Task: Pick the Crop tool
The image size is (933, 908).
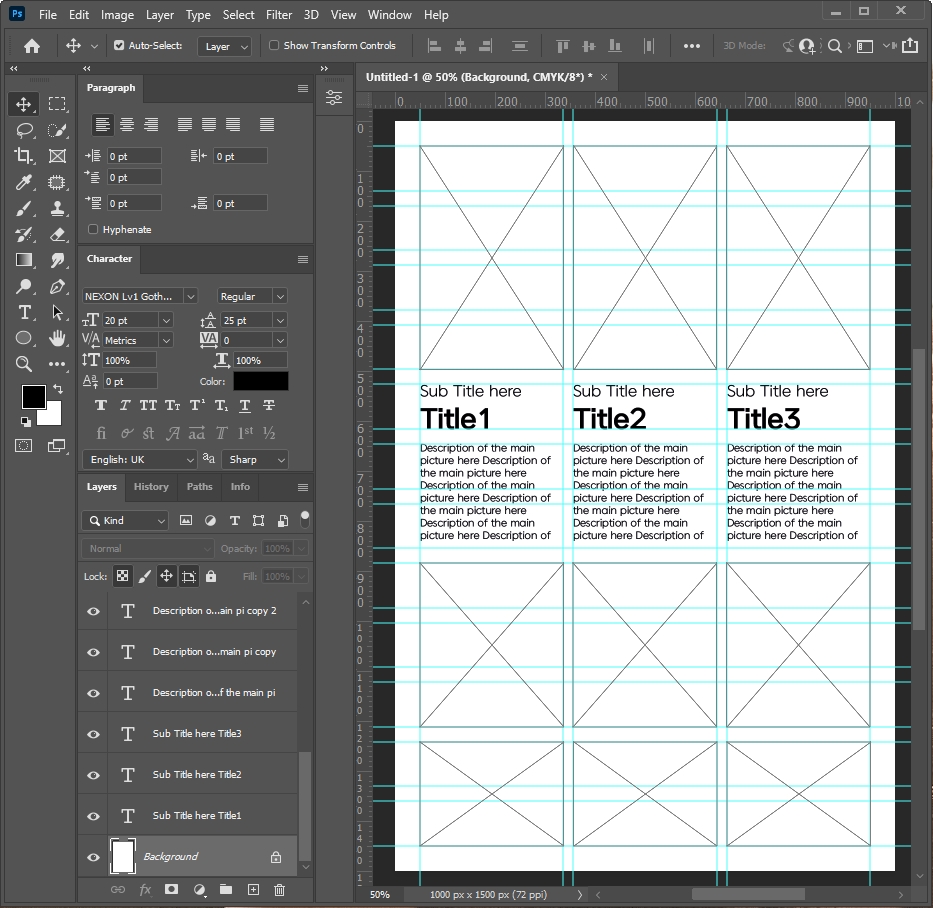Action: (24, 156)
